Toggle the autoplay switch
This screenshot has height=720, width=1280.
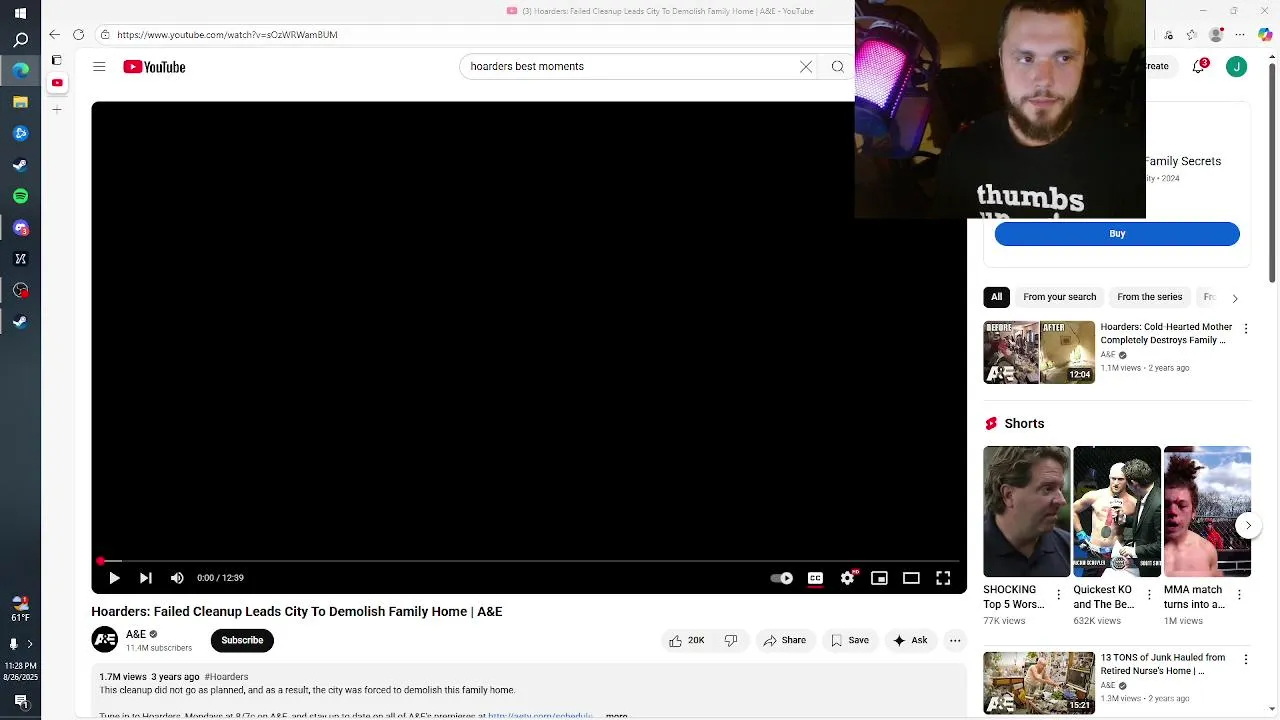(782, 578)
